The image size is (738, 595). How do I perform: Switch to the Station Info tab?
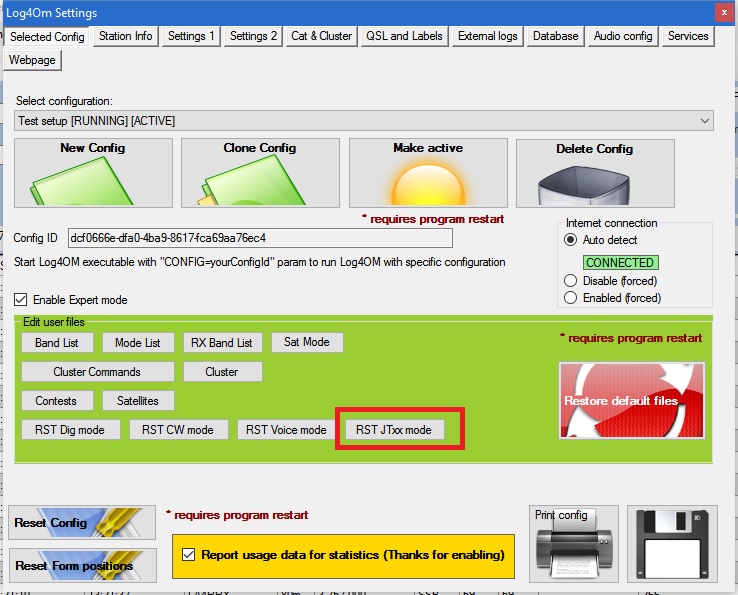coord(126,36)
